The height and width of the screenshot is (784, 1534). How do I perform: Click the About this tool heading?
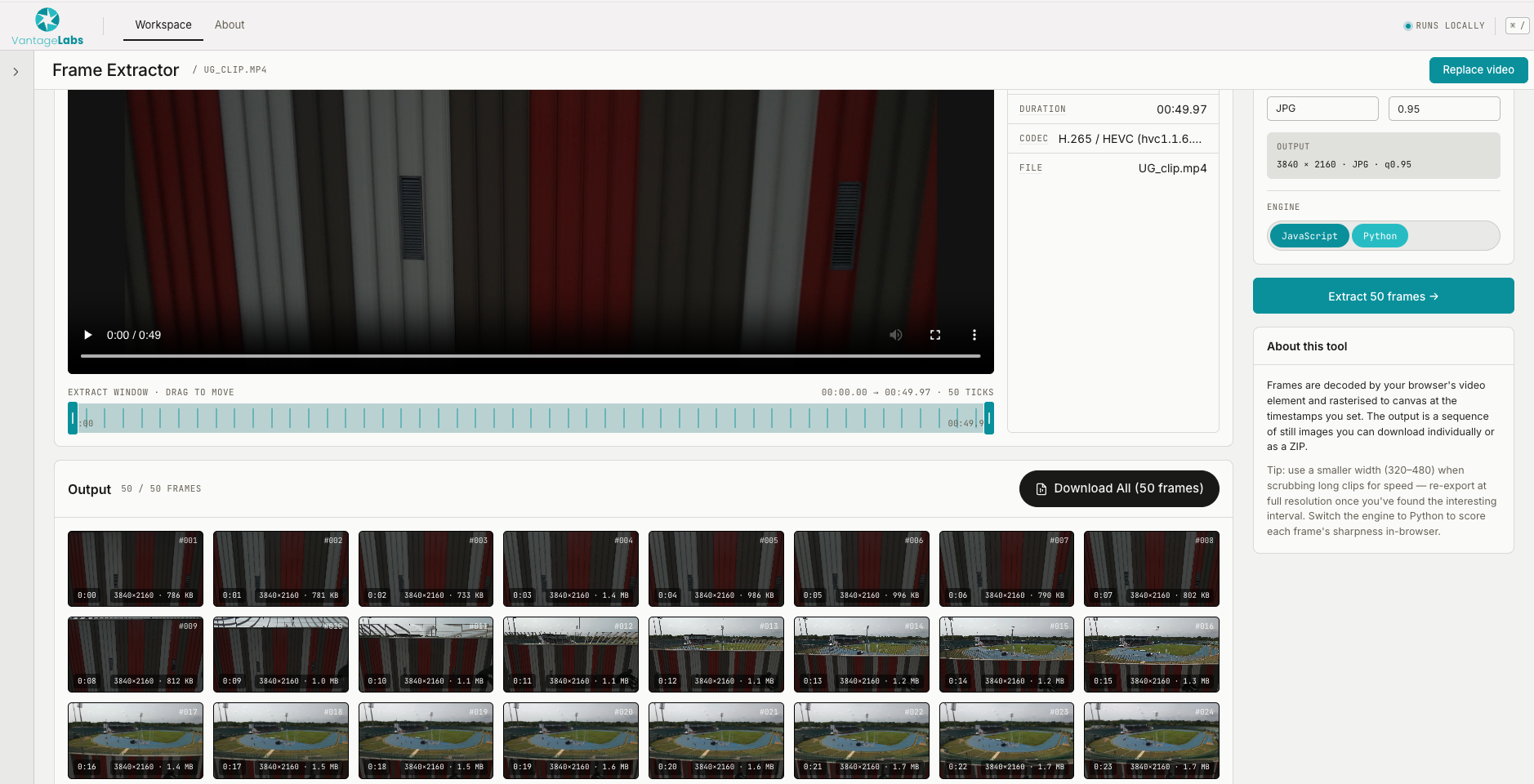coord(1307,346)
